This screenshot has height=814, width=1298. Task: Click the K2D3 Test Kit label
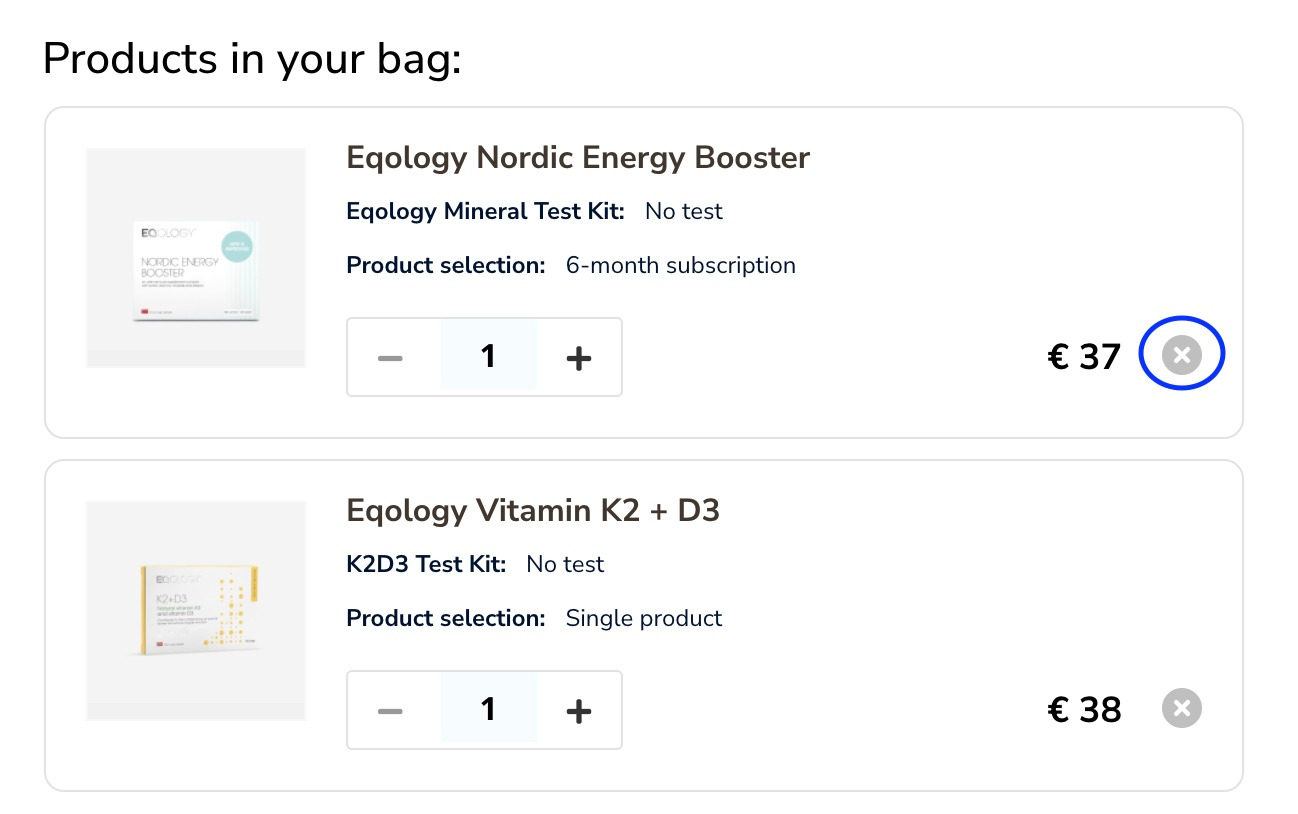click(426, 565)
